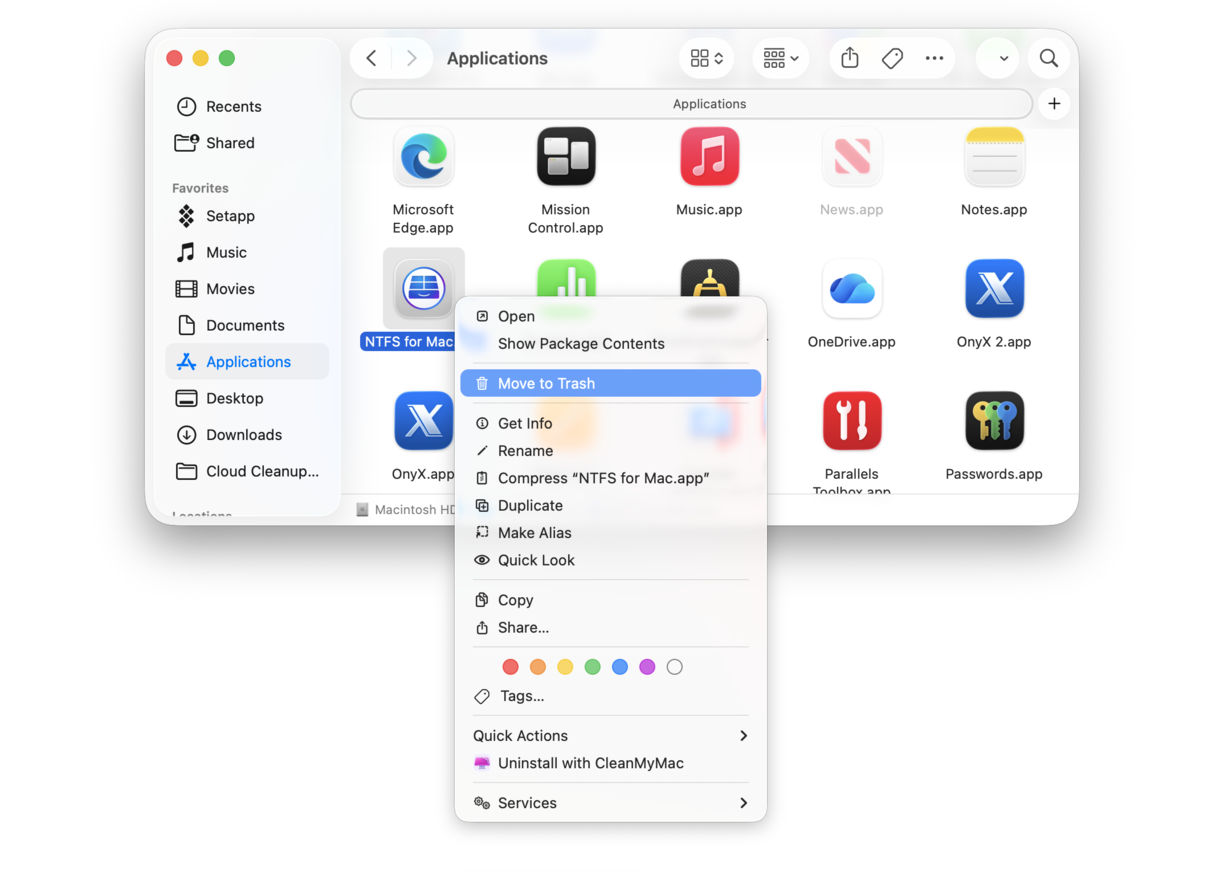Screen dimensions: 1216x872
Task: Apply the purple tag color
Action: pos(648,667)
